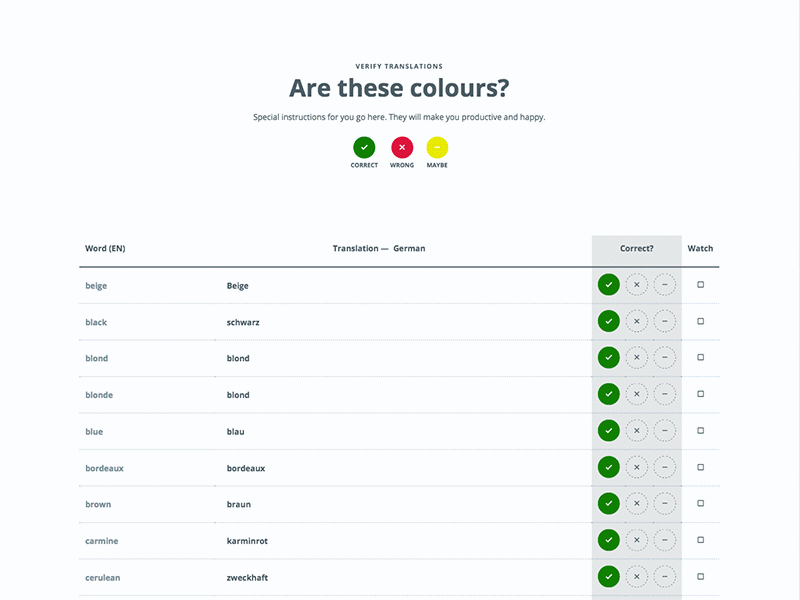Mark the "beige" translation as correct
The height and width of the screenshot is (600, 800).
pyautogui.click(x=608, y=284)
